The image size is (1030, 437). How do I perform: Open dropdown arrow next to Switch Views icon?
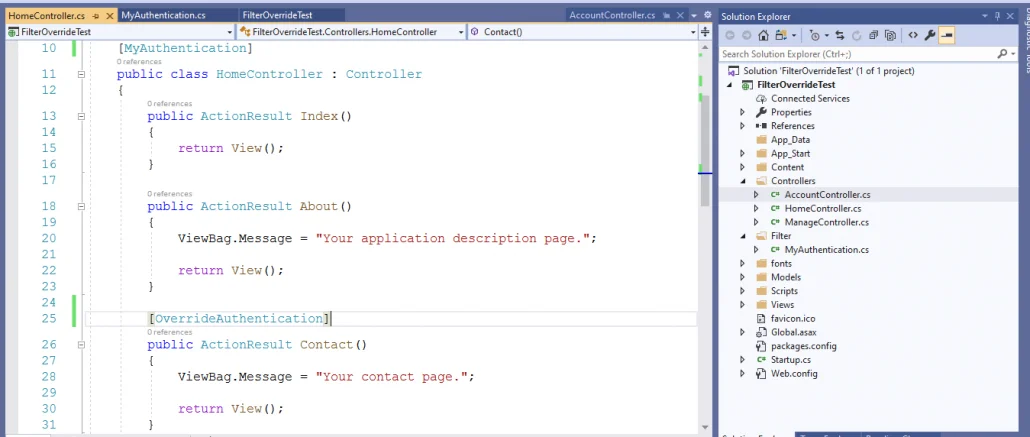794,35
